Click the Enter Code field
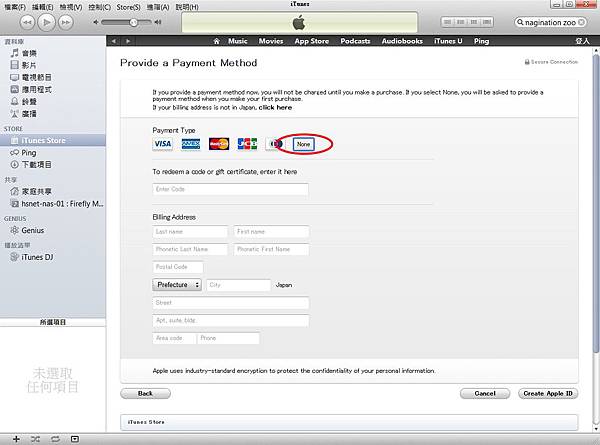Viewport: 600px width, 445px height. 230,189
